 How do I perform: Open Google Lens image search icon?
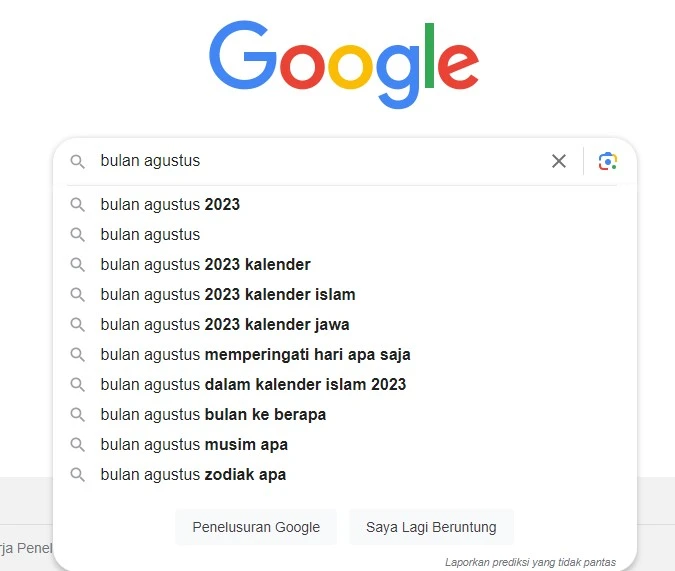point(608,161)
